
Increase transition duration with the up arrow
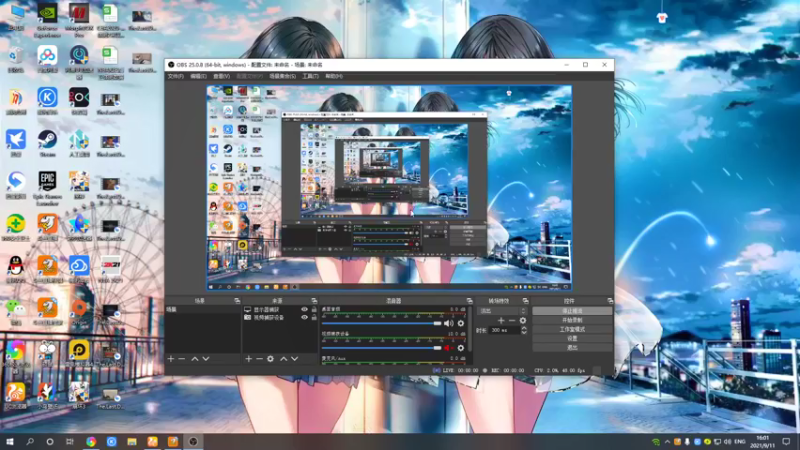pos(524,328)
